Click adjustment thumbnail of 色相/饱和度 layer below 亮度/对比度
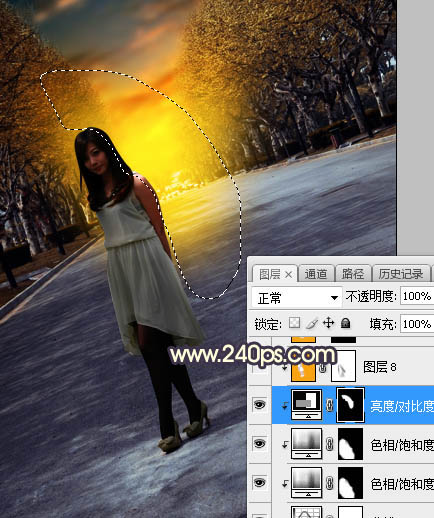 click(x=307, y=444)
